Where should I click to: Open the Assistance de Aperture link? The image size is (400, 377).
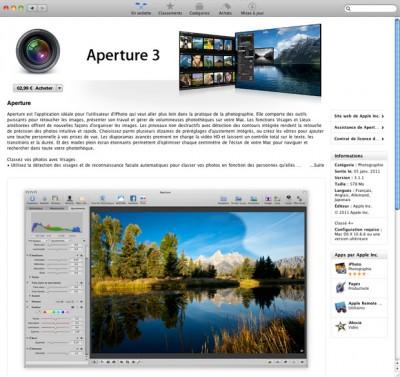coord(359,127)
